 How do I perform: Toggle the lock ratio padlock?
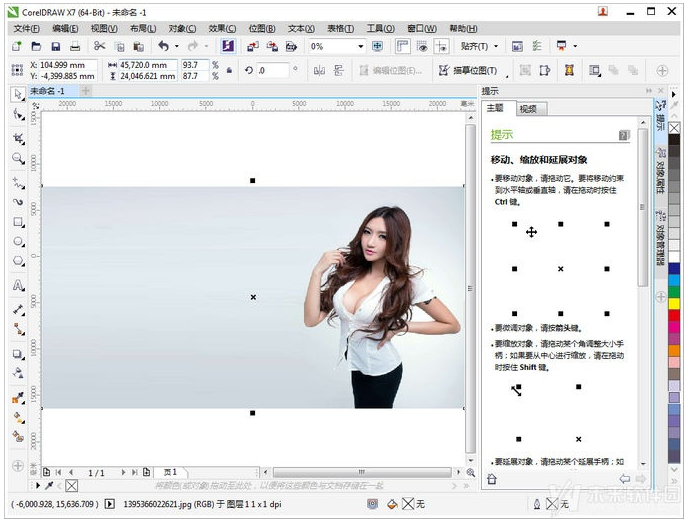pos(229,70)
